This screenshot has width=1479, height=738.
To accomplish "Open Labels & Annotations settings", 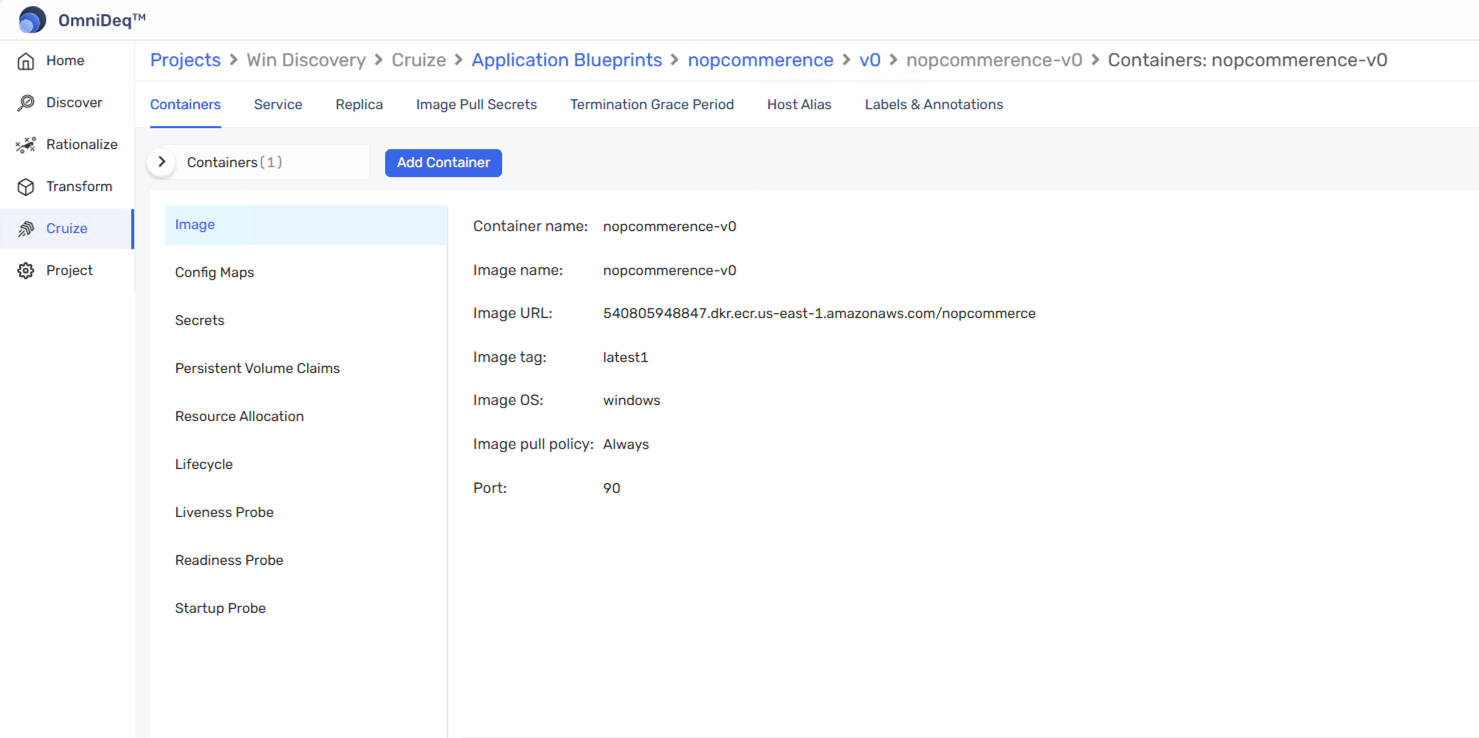I will 933,104.
